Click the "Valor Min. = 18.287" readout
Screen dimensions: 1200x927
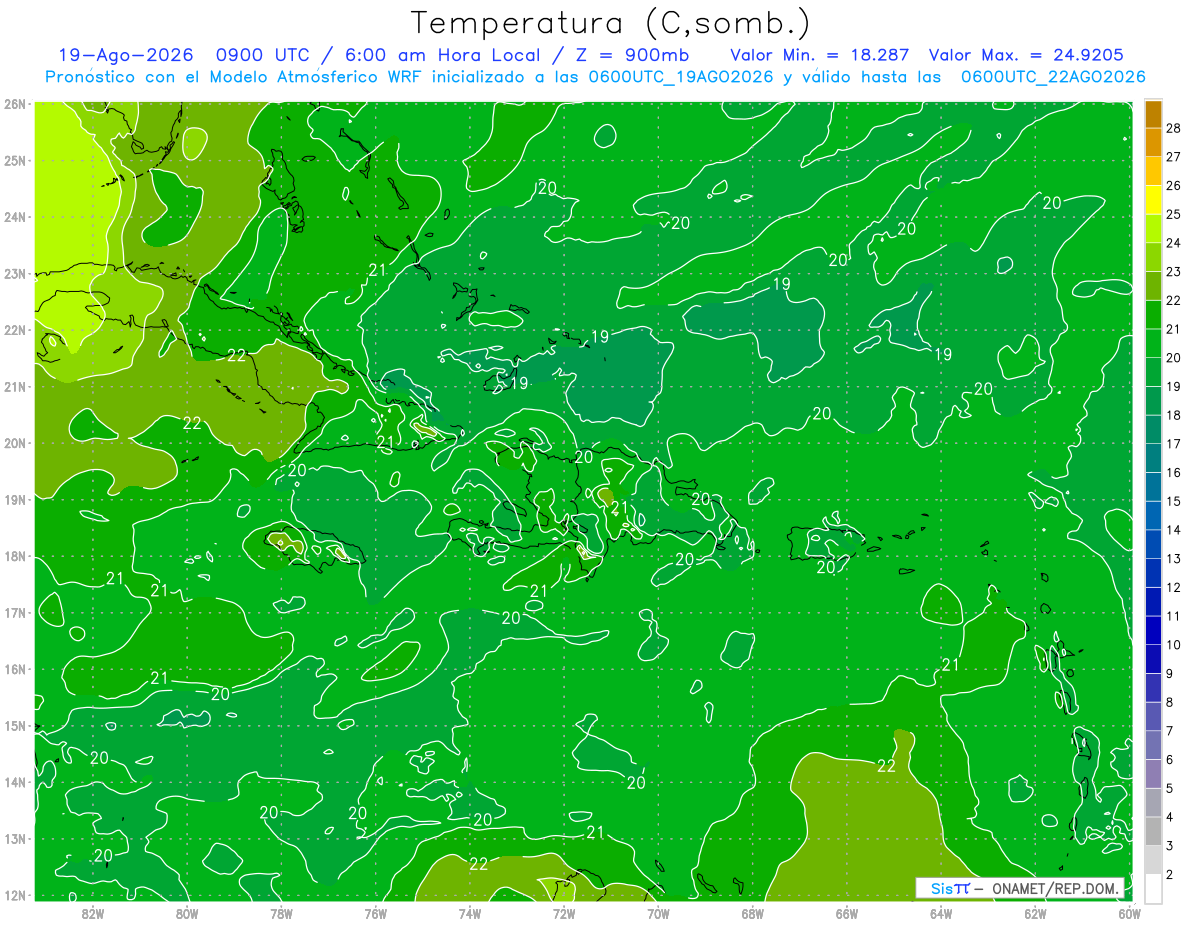click(819, 55)
